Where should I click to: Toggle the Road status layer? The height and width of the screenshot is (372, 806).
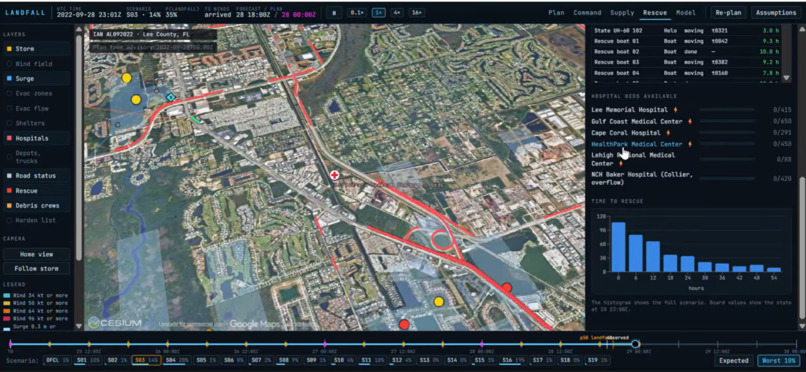coord(36,176)
